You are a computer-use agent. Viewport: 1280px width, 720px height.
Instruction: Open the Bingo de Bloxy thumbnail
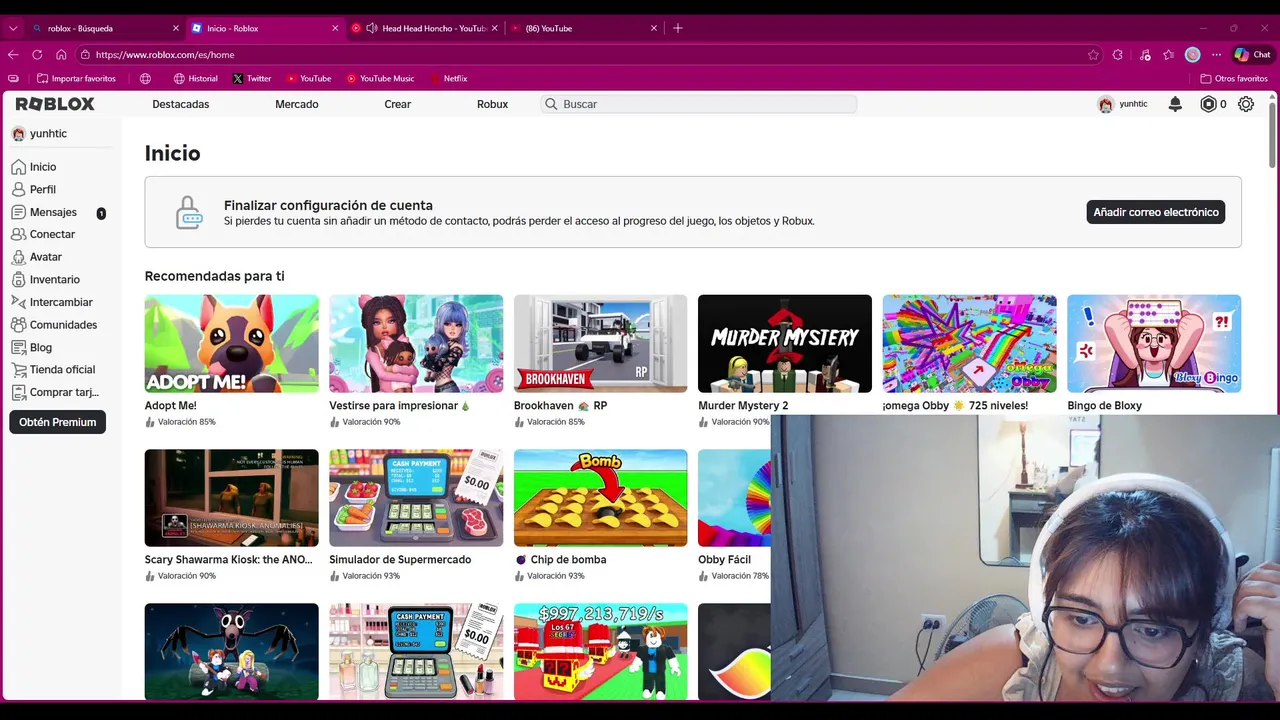[1154, 343]
